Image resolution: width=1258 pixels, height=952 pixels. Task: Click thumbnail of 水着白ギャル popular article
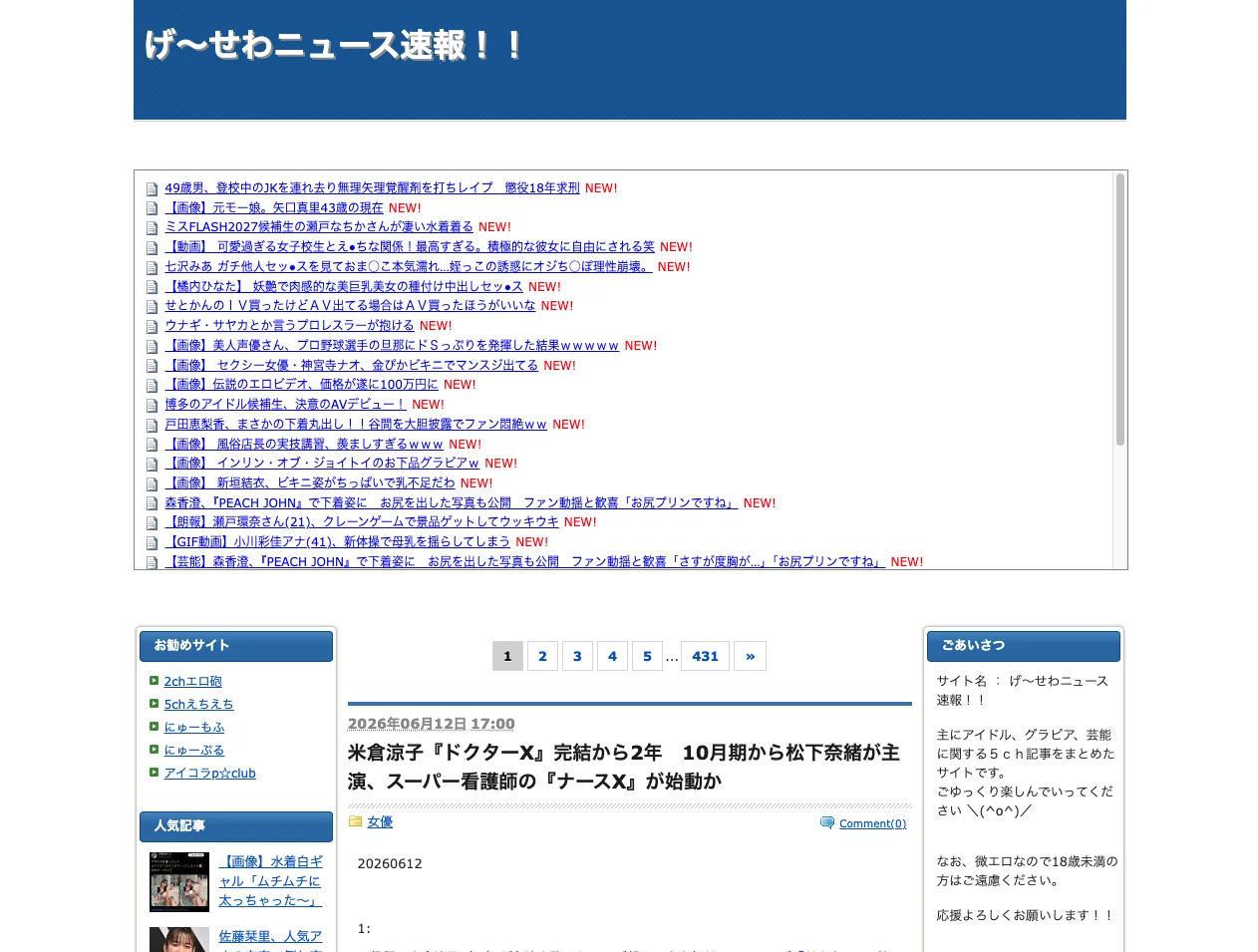tap(179, 882)
